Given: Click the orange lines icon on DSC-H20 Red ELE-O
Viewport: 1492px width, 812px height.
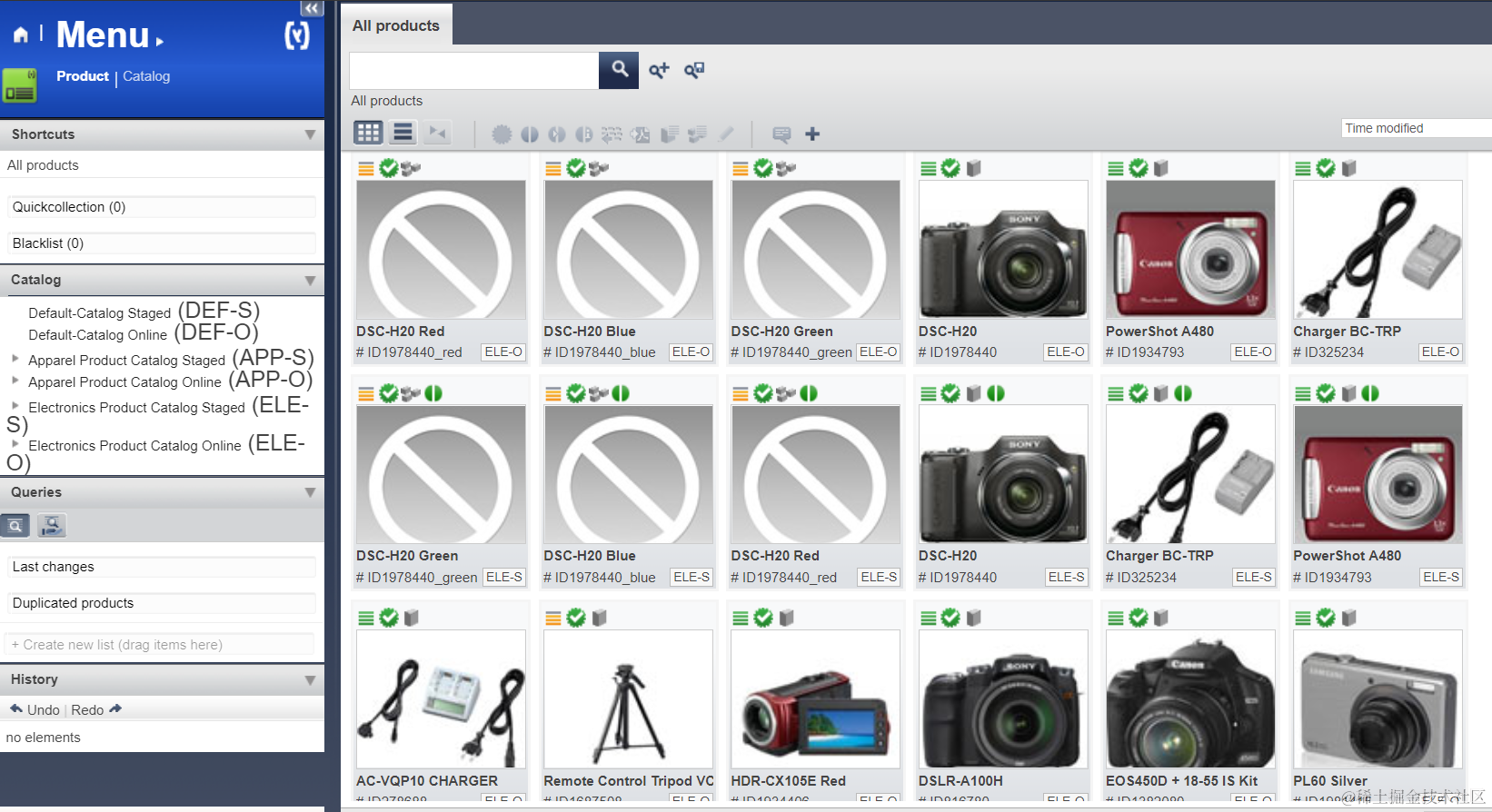Looking at the screenshot, I should coord(366,168).
